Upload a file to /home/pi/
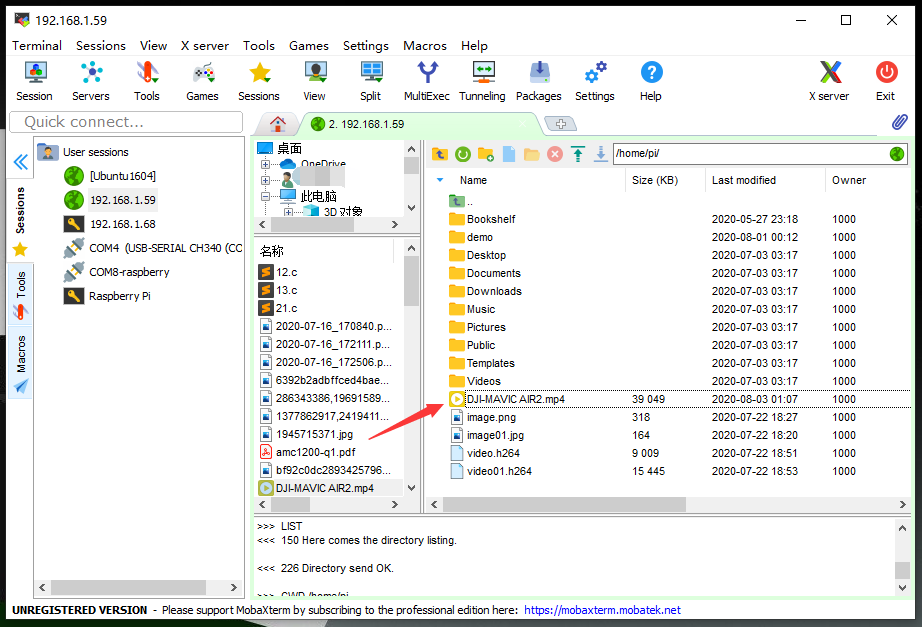The width and height of the screenshot is (922, 627). click(x=577, y=154)
